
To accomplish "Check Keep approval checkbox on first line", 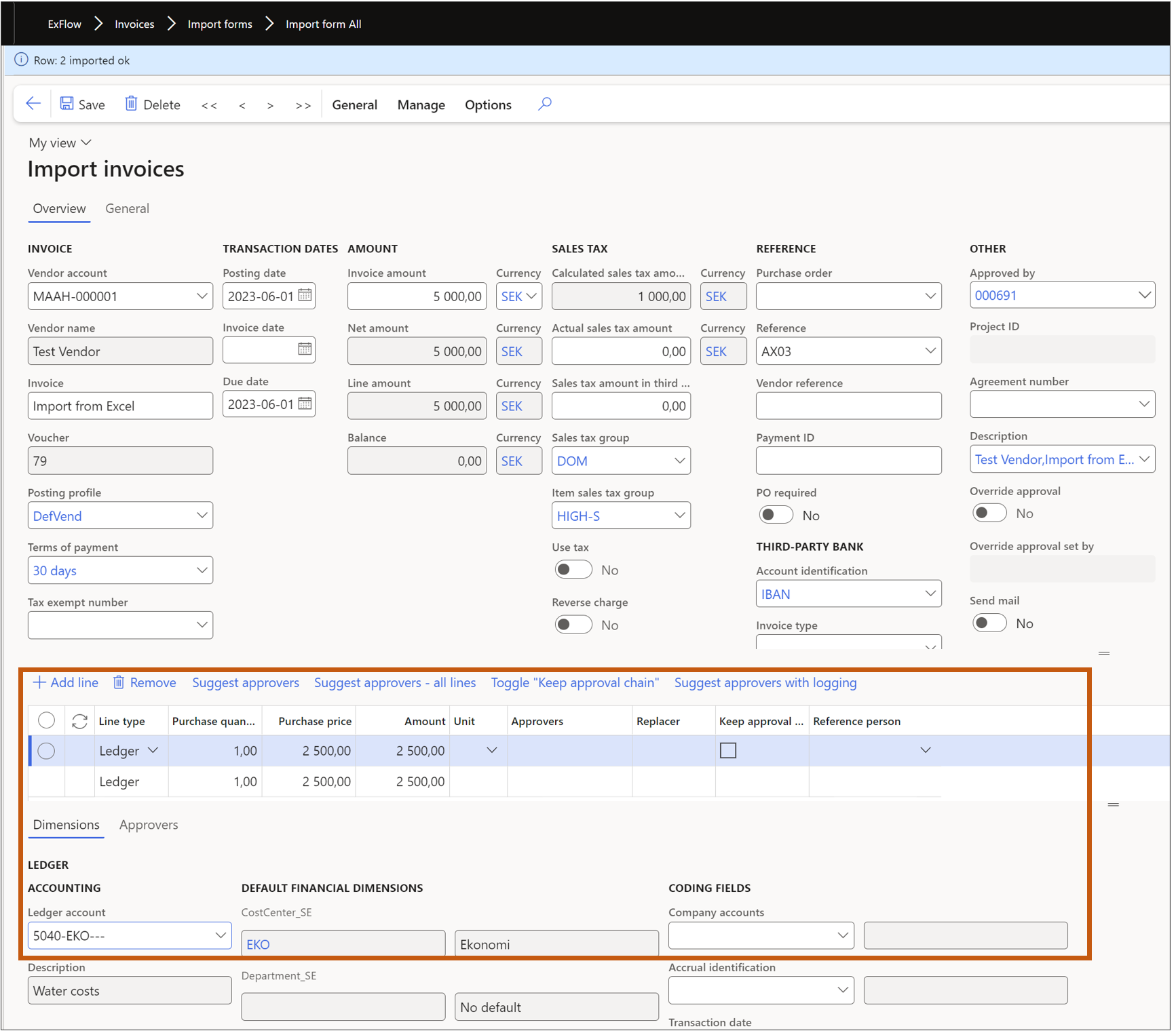I will coord(727,751).
